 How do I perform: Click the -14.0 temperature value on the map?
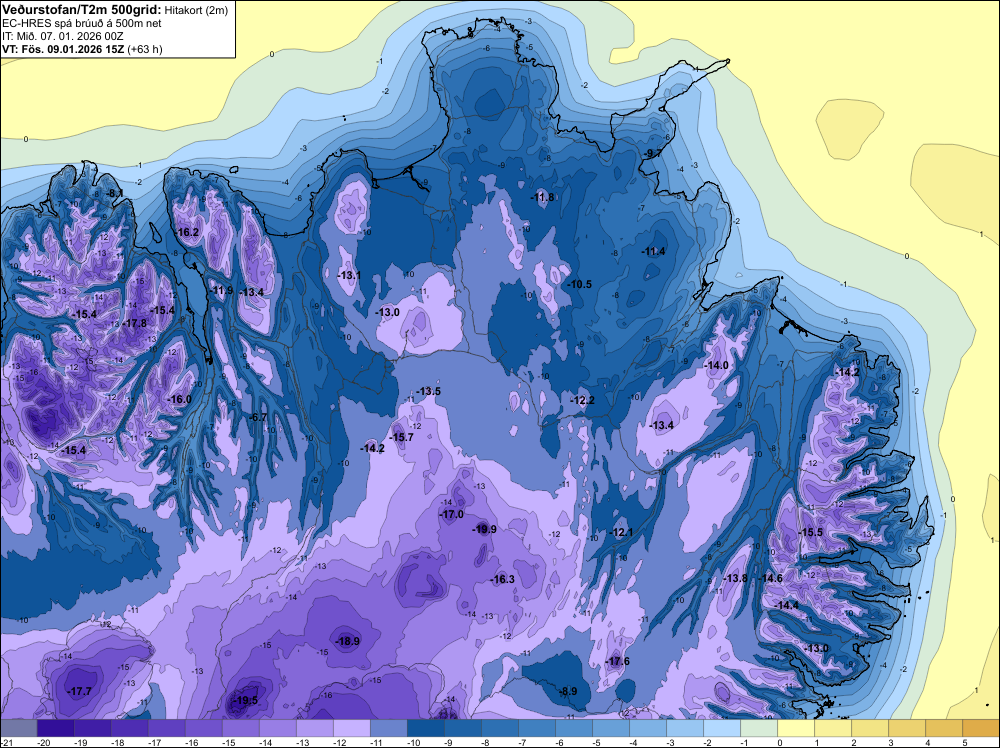[716, 365]
